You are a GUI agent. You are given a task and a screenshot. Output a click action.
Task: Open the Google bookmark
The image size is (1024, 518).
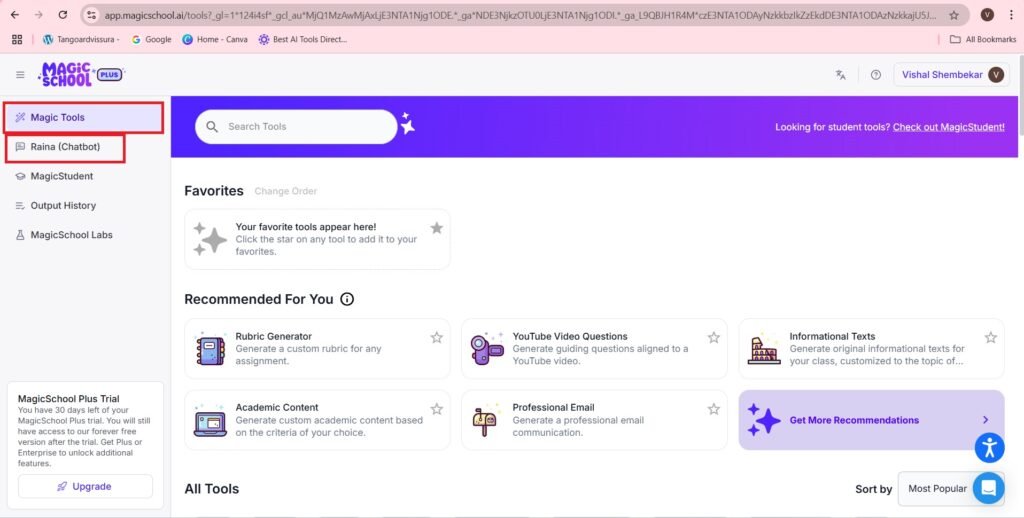(x=152, y=39)
